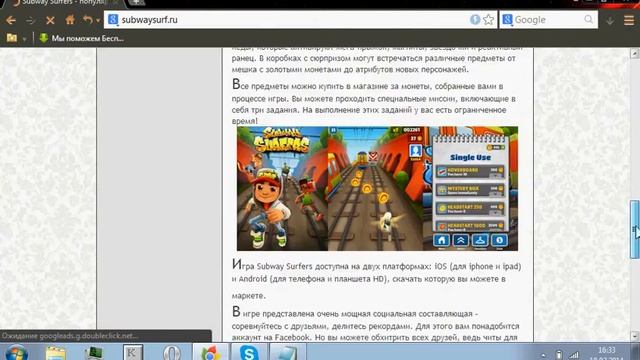Click the word 'Facebook' in the text
640x360 pixels.
292,338
